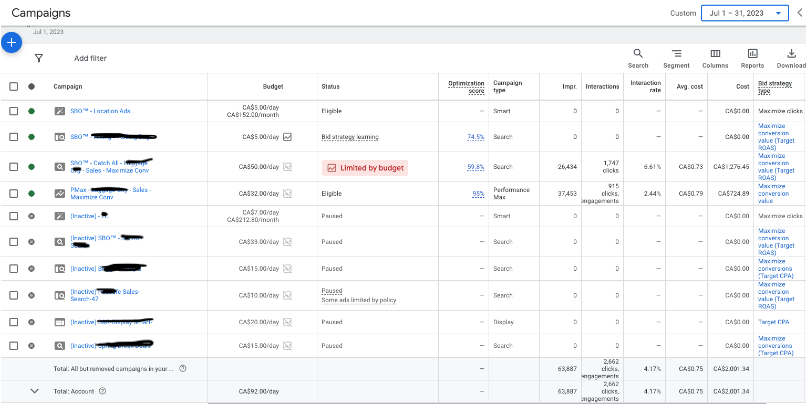The height and width of the screenshot is (410, 811).
Task: Sort by Interactions column header
Action: [602, 86]
